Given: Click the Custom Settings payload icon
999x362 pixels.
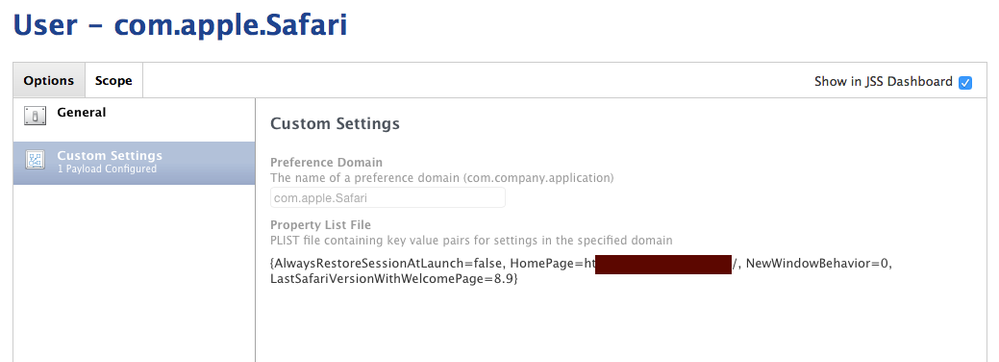Looking at the screenshot, I should [35, 159].
